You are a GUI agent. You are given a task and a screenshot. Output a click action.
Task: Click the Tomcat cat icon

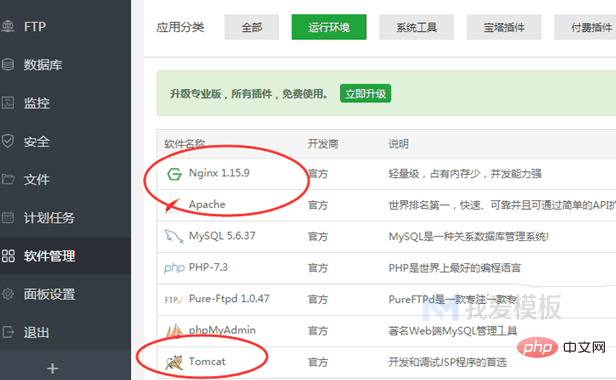[174, 362]
